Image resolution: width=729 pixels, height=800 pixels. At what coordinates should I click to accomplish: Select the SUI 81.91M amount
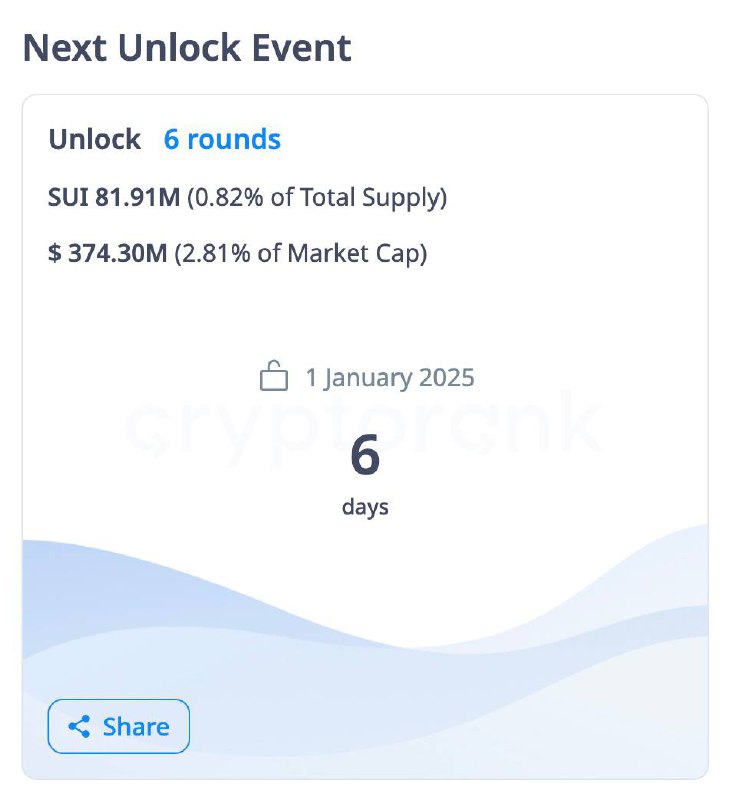click(114, 197)
